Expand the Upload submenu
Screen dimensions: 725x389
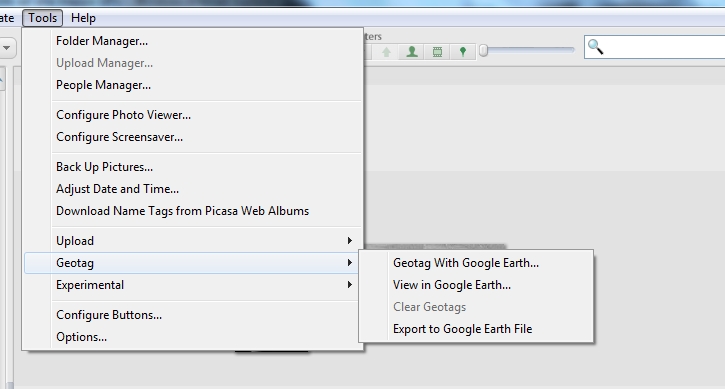point(193,241)
